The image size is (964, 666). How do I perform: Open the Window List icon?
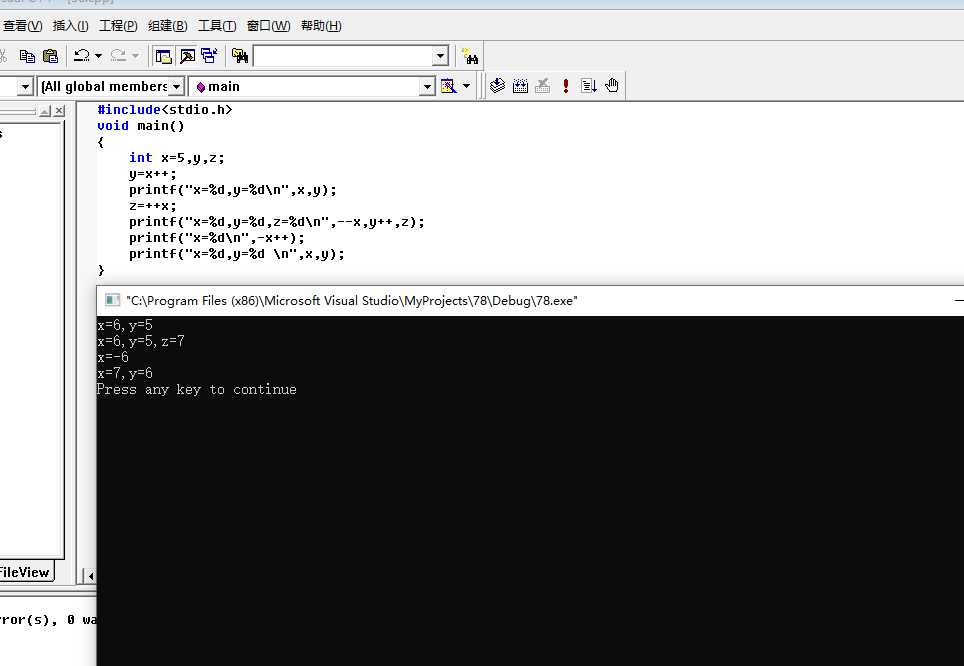pos(209,57)
